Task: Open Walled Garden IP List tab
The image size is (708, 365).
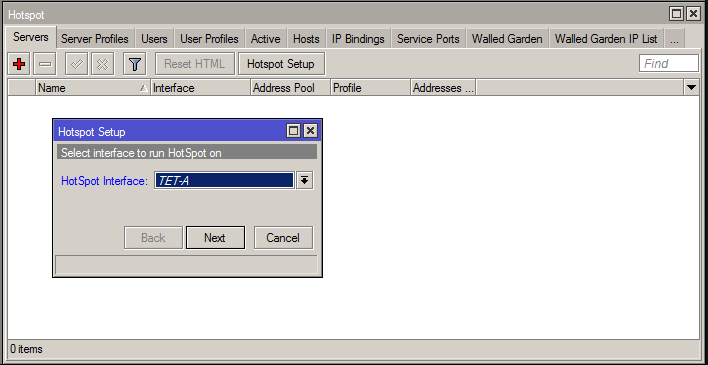Action: 606,39
